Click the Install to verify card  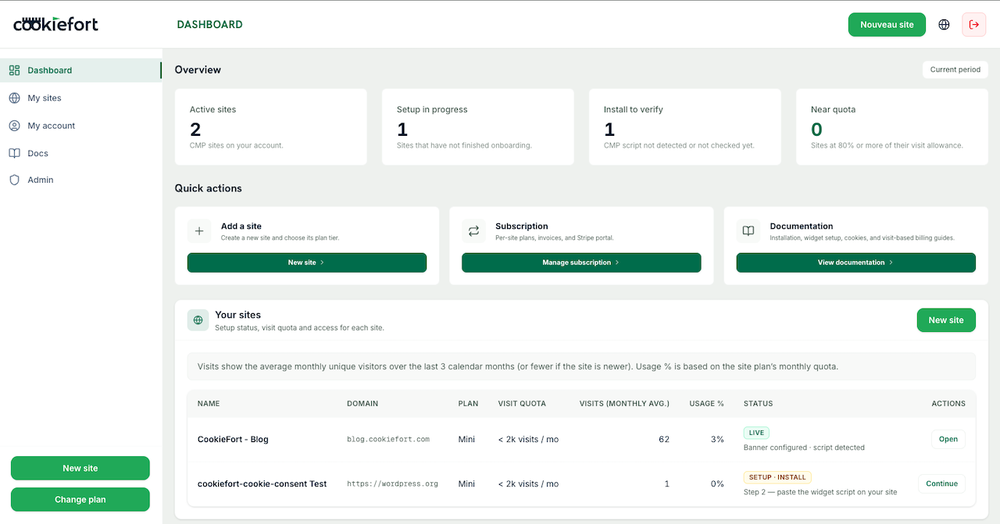point(685,127)
